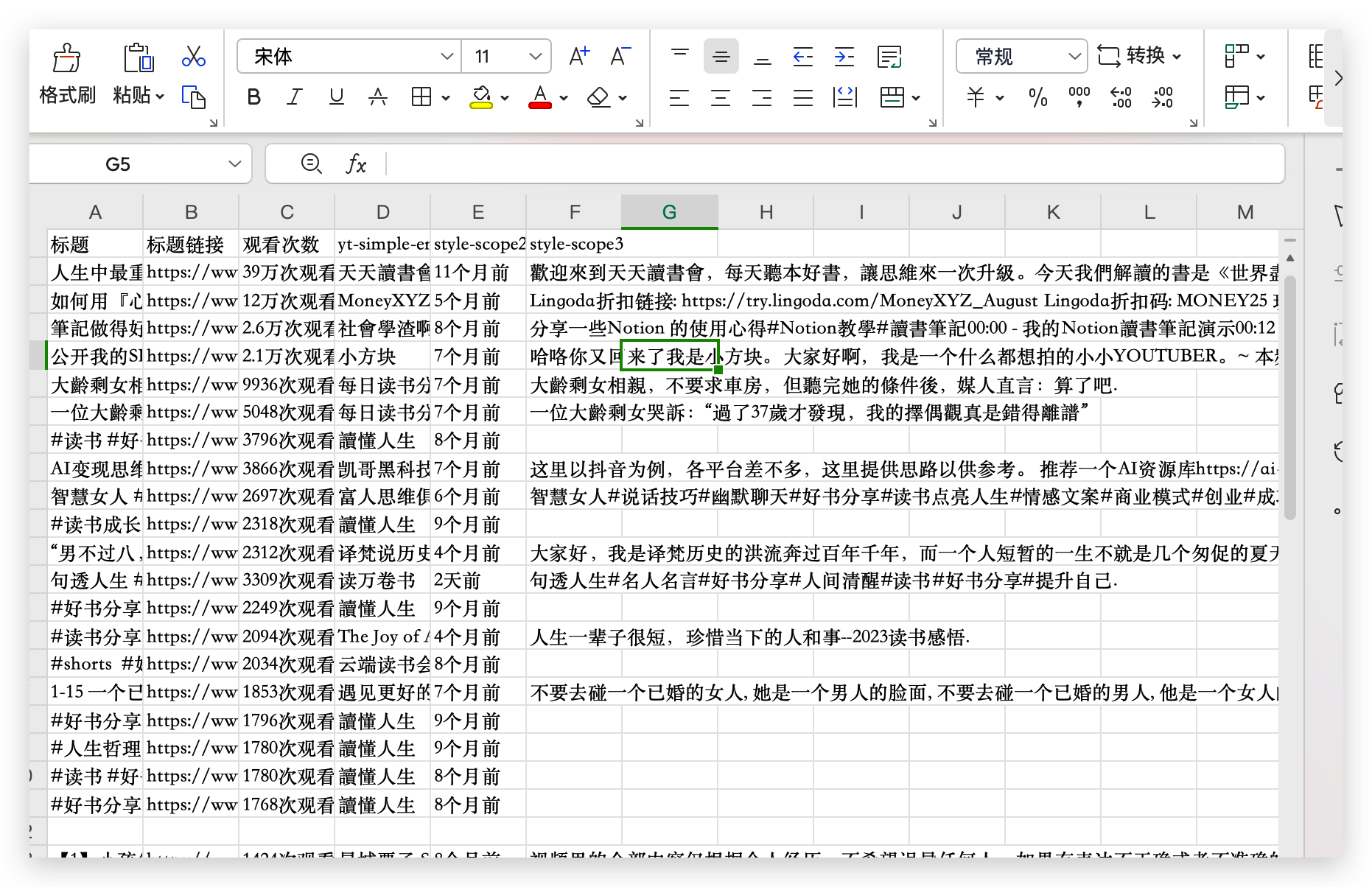The height and width of the screenshot is (887, 1372).
Task: Click the distributed alignment icon
Action: click(x=845, y=97)
